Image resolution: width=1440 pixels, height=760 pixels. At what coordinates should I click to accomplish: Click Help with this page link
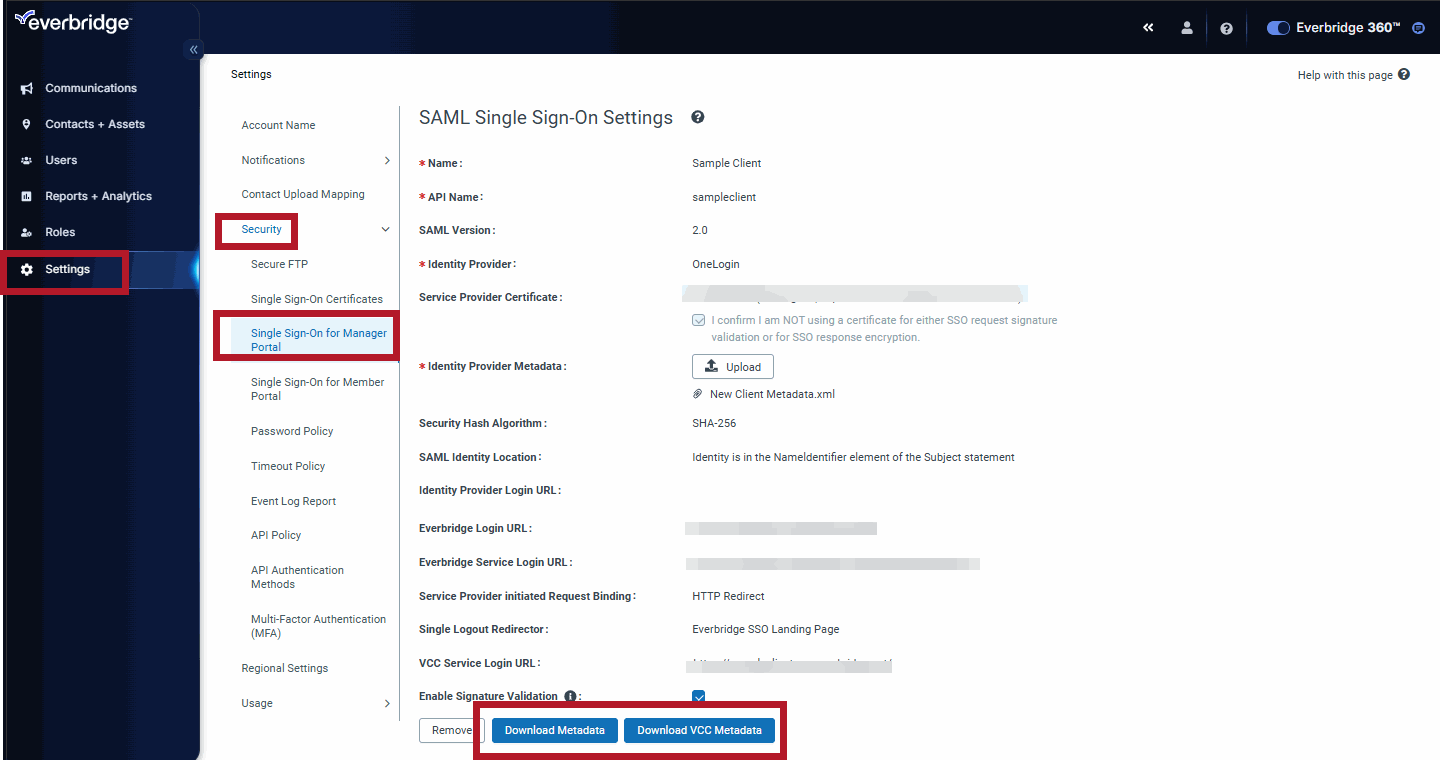pos(1345,75)
